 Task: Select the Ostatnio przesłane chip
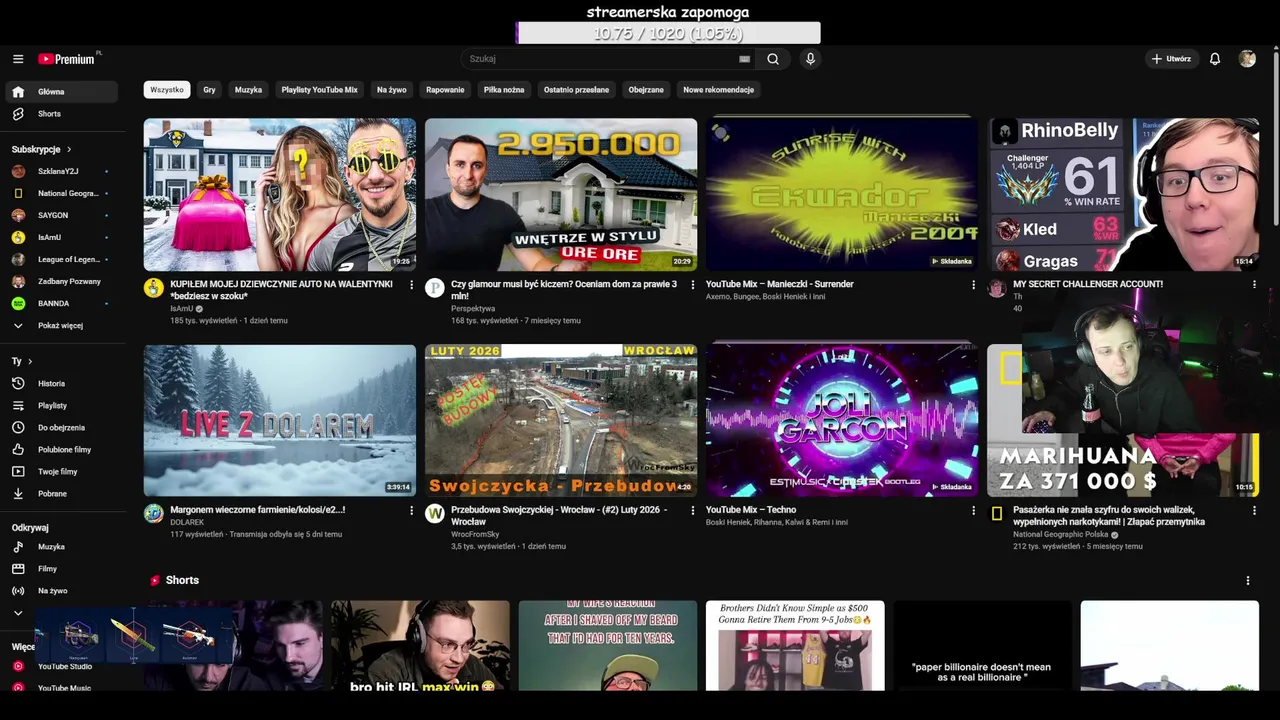[576, 90]
